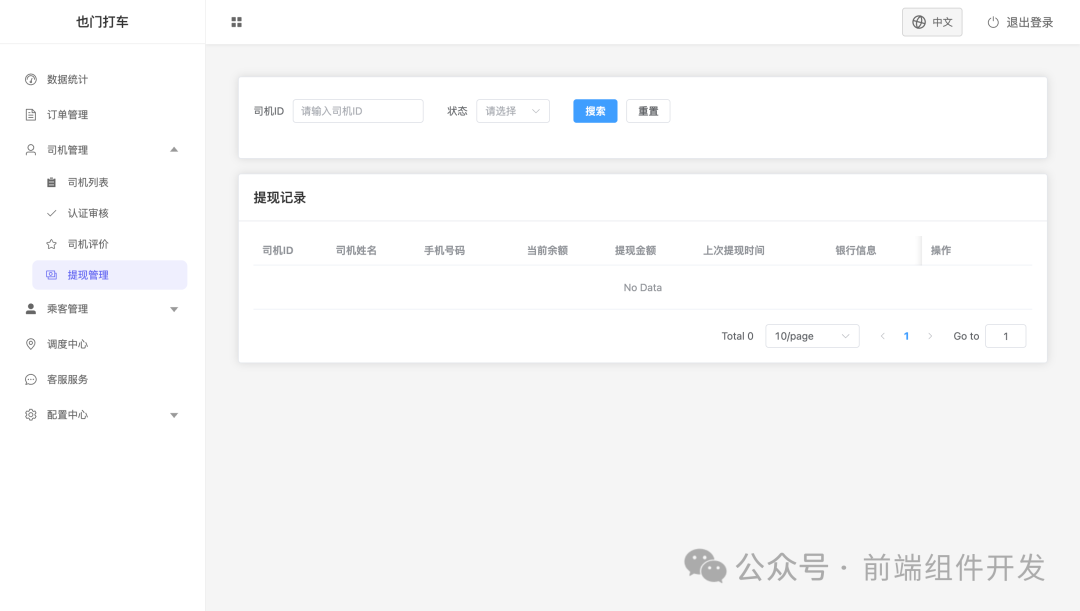Click the 手机号码 column header
1080x611 pixels.
tap(444, 250)
